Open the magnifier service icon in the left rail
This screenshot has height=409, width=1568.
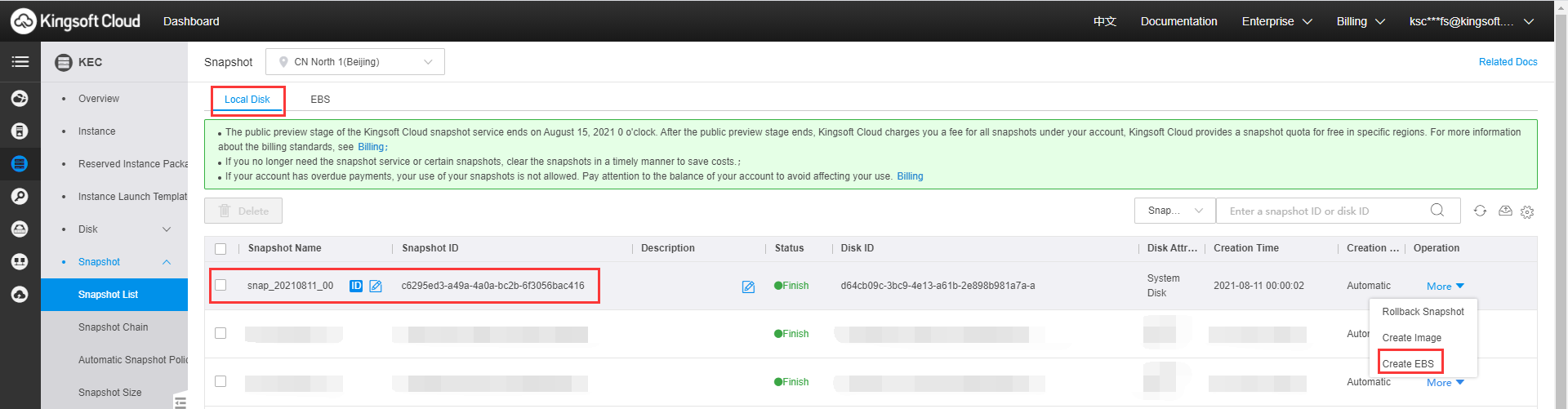point(20,197)
